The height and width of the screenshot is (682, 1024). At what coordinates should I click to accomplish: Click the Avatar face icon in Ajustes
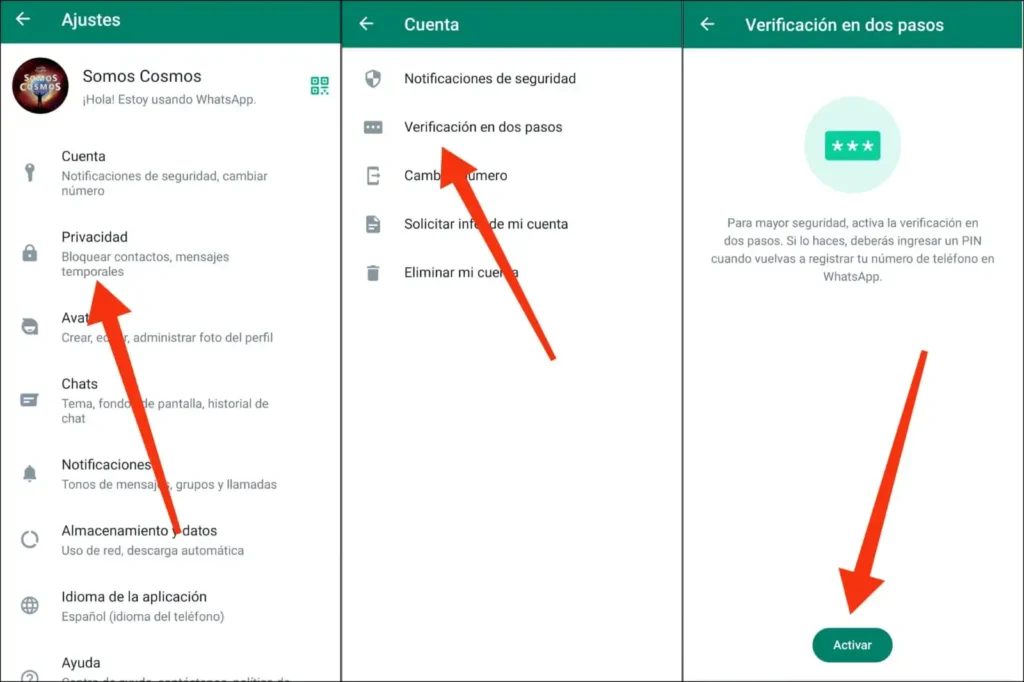tap(29, 326)
